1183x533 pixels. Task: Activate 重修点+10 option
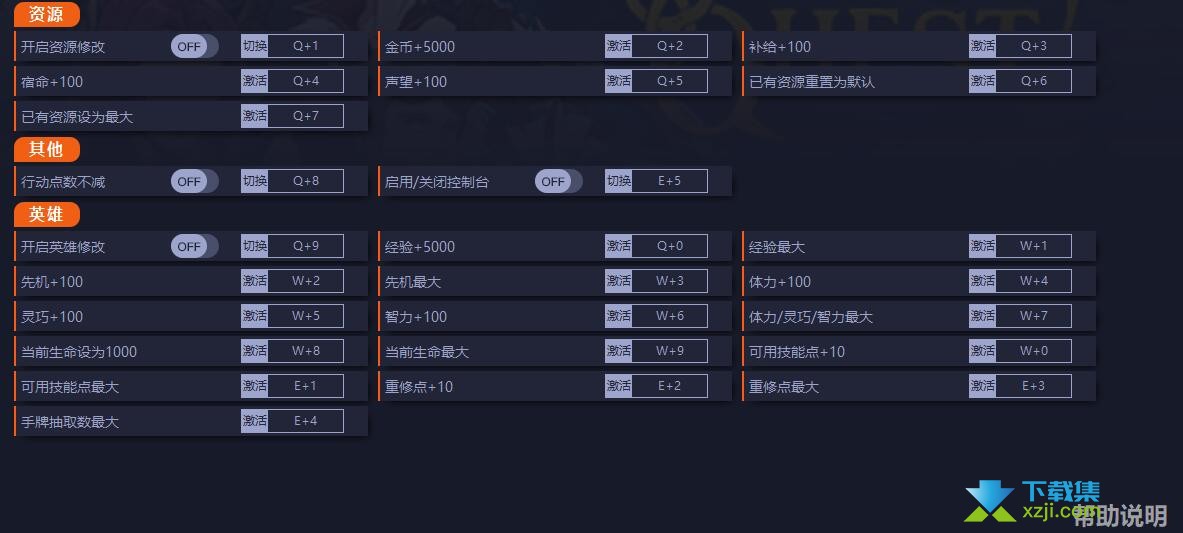click(x=618, y=386)
